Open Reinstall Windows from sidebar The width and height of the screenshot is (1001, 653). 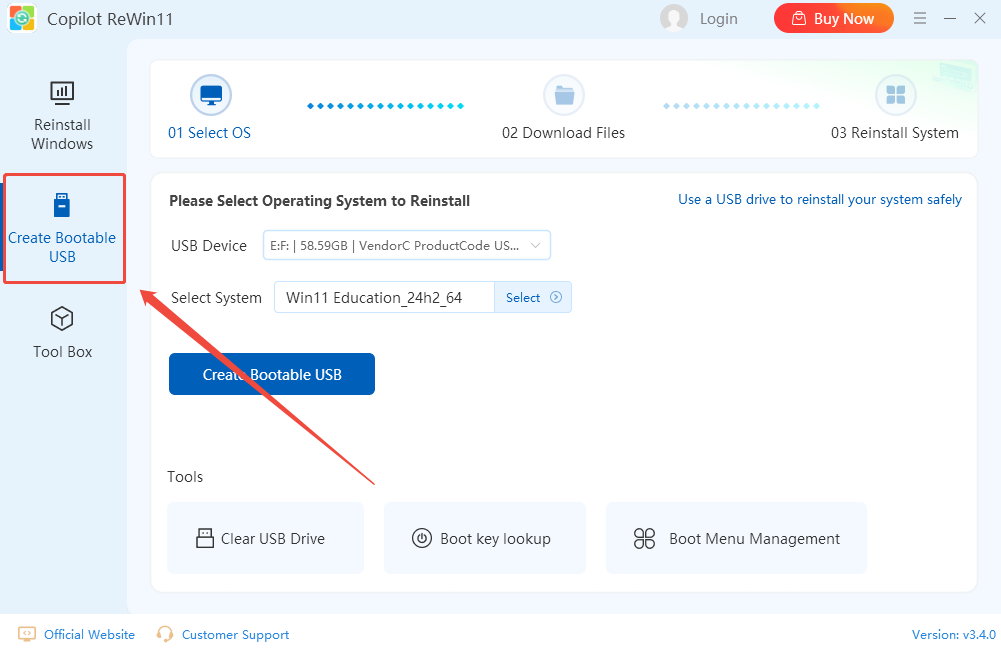(x=62, y=116)
